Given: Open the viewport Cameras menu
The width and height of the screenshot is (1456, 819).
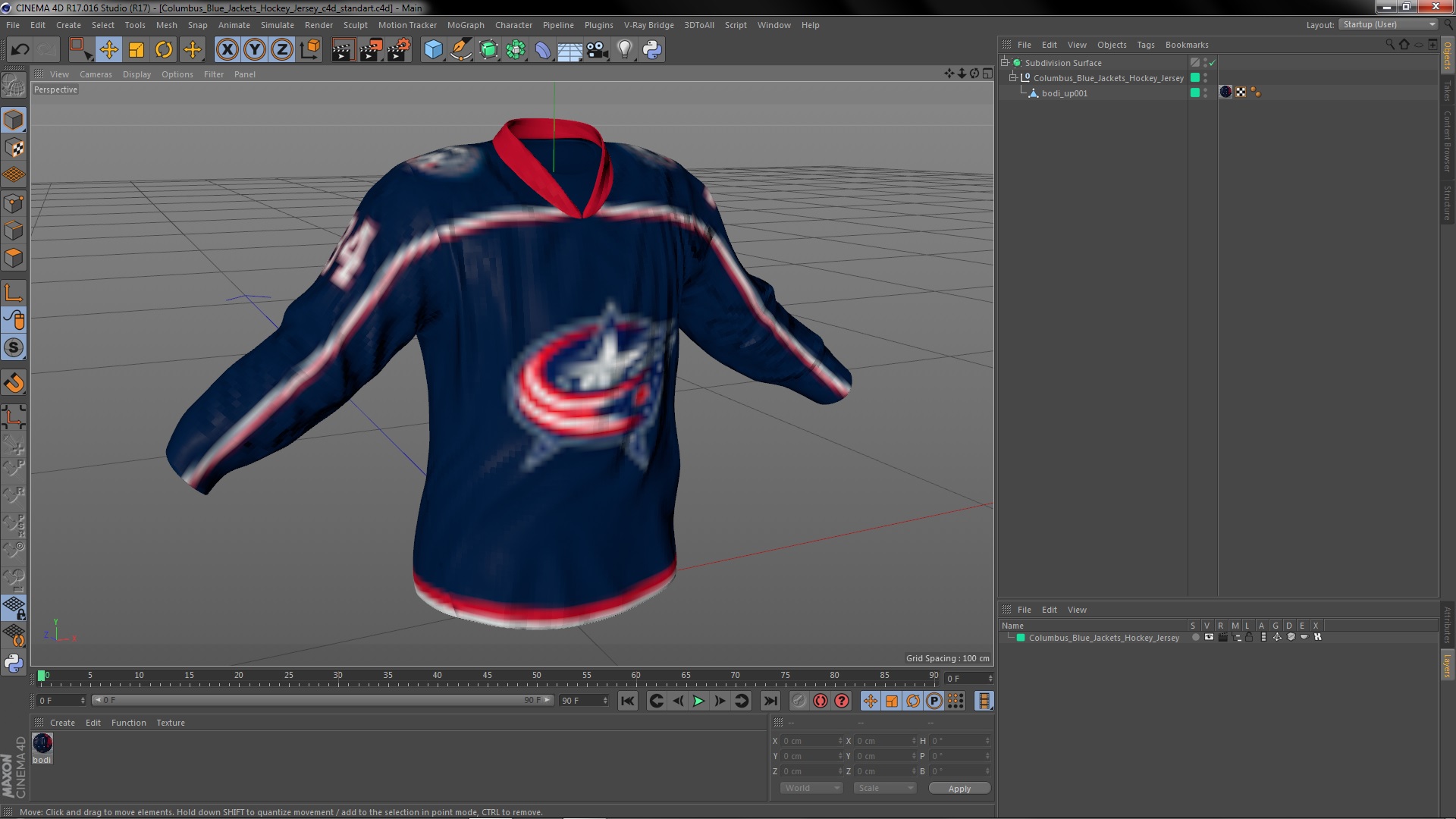Looking at the screenshot, I should 96,74.
